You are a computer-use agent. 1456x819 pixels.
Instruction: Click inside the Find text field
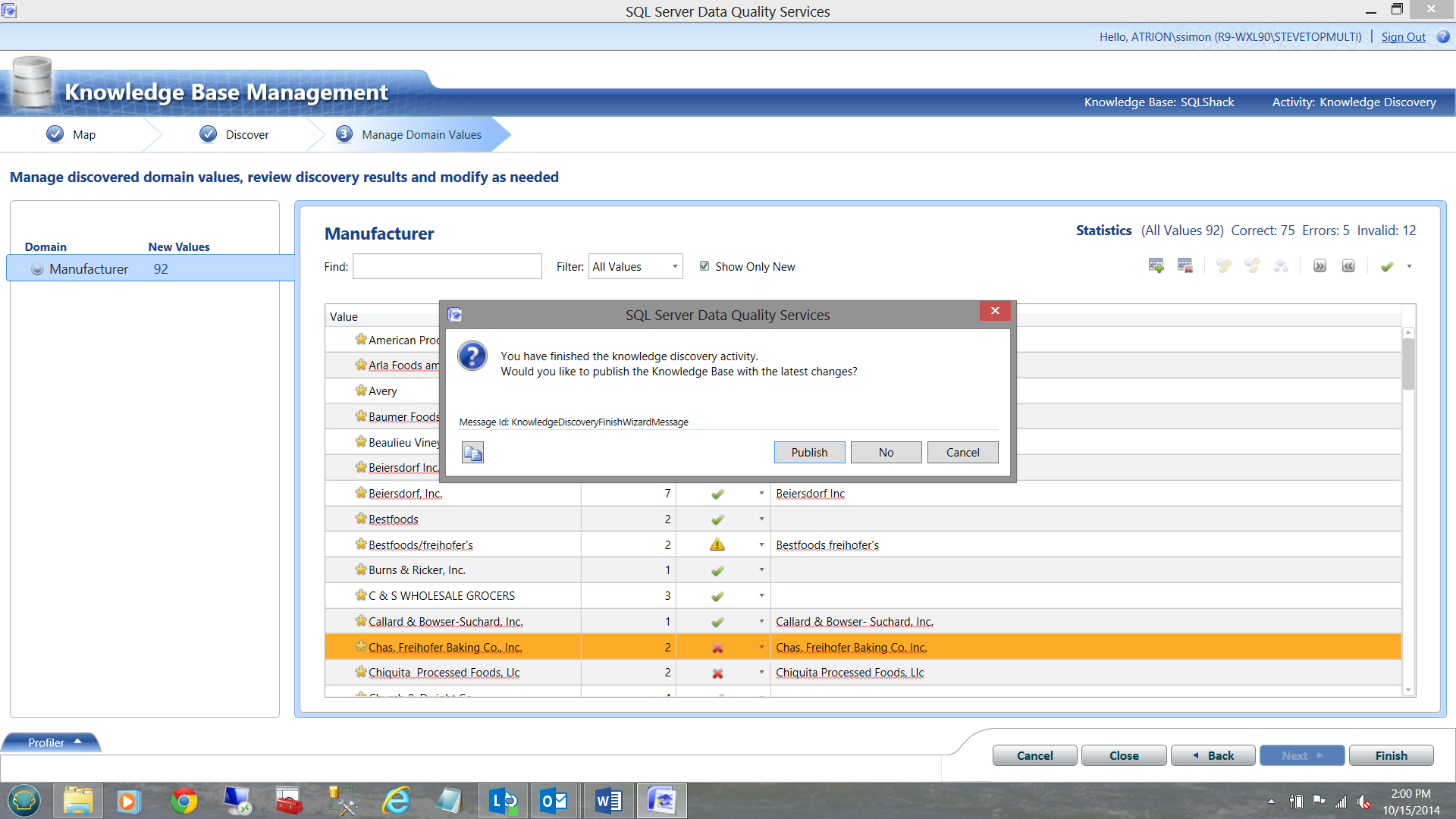[447, 266]
